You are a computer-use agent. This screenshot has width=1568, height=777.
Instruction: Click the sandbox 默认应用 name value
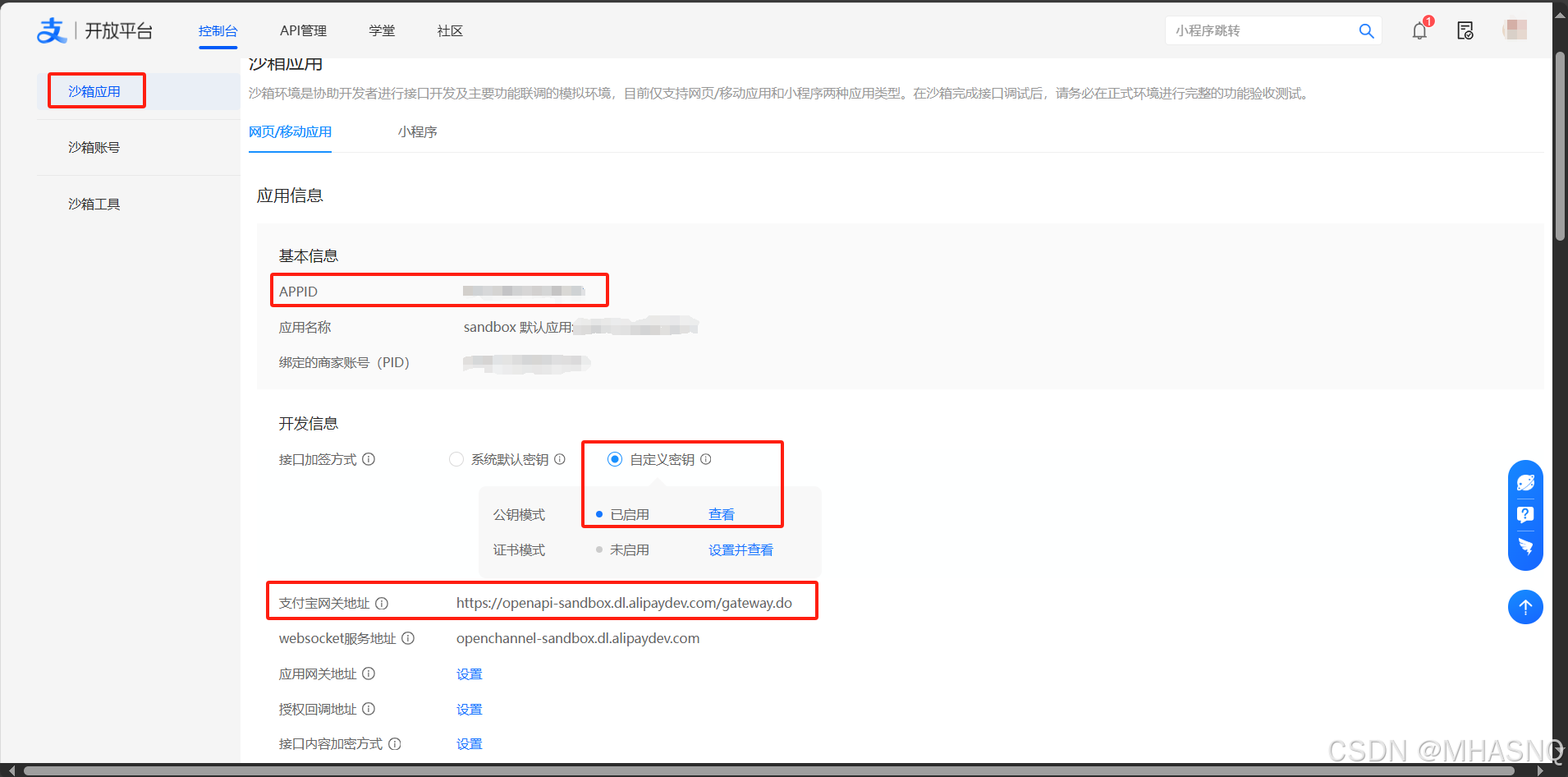click(580, 327)
